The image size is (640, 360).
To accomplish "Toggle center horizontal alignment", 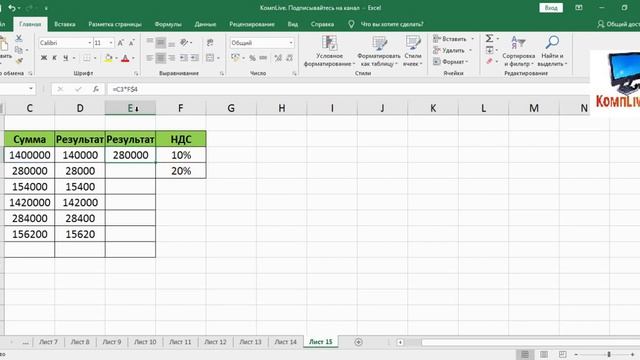I will coord(161,58).
